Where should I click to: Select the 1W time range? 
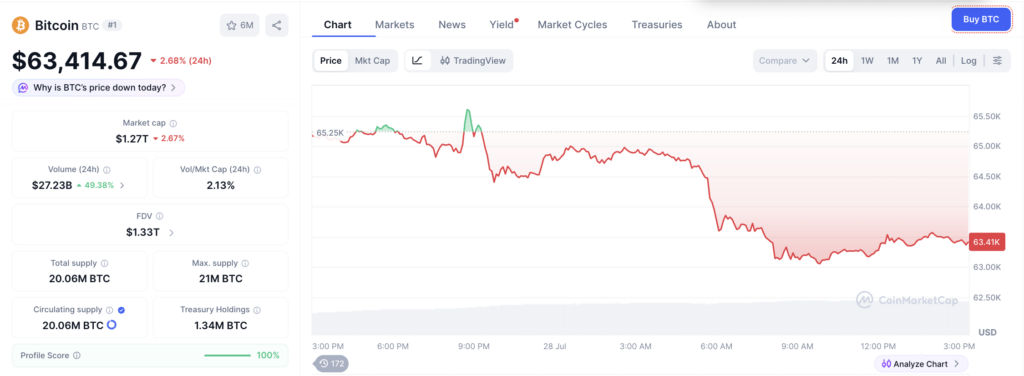click(x=867, y=61)
